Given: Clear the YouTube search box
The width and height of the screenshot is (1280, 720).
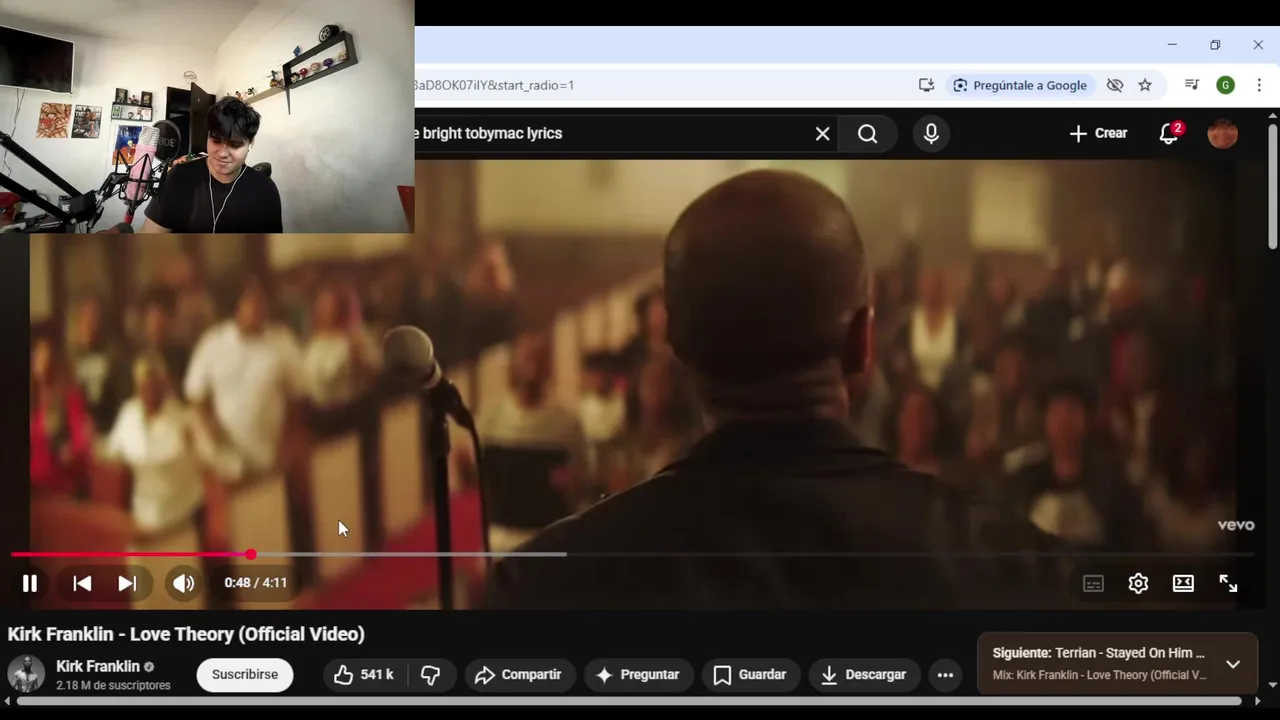Looking at the screenshot, I should 822,134.
